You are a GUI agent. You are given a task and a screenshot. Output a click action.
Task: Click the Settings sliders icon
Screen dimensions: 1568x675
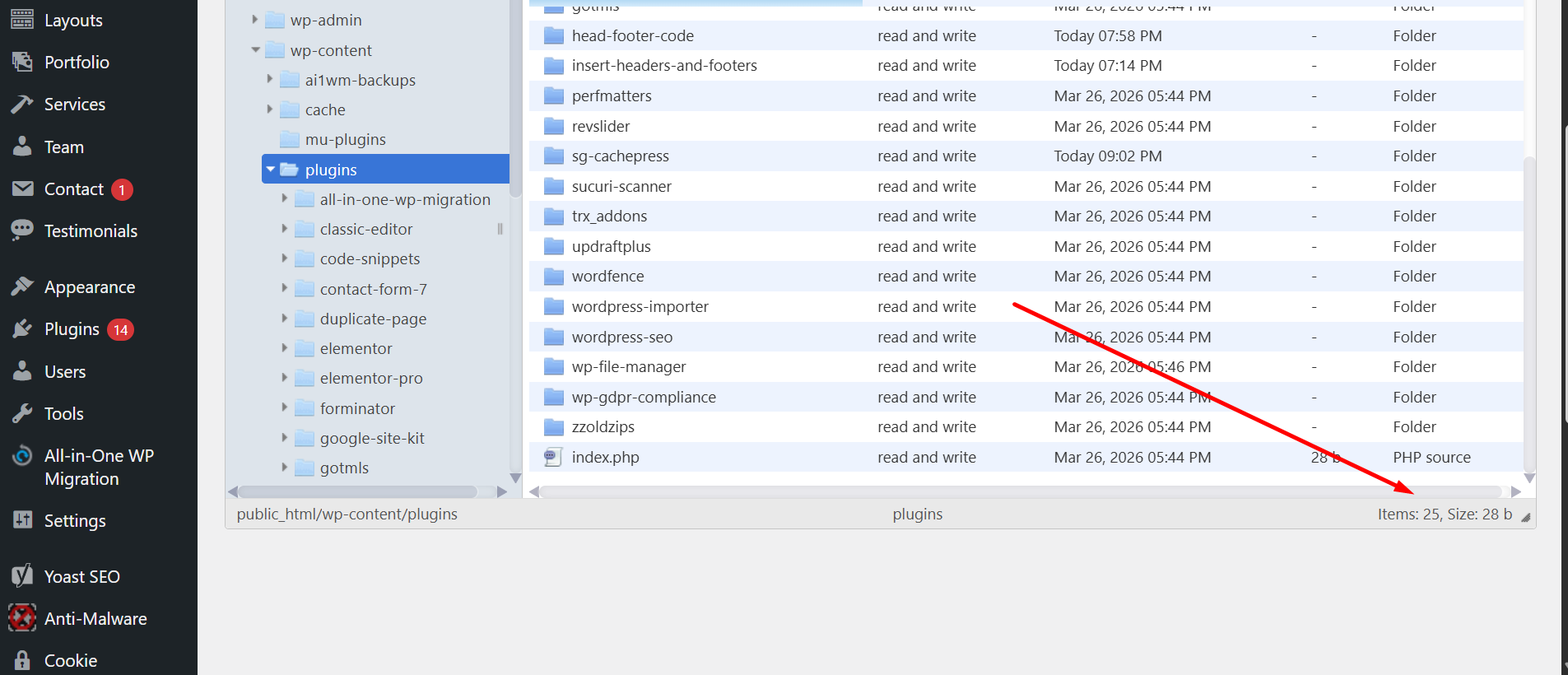(x=22, y=520)
